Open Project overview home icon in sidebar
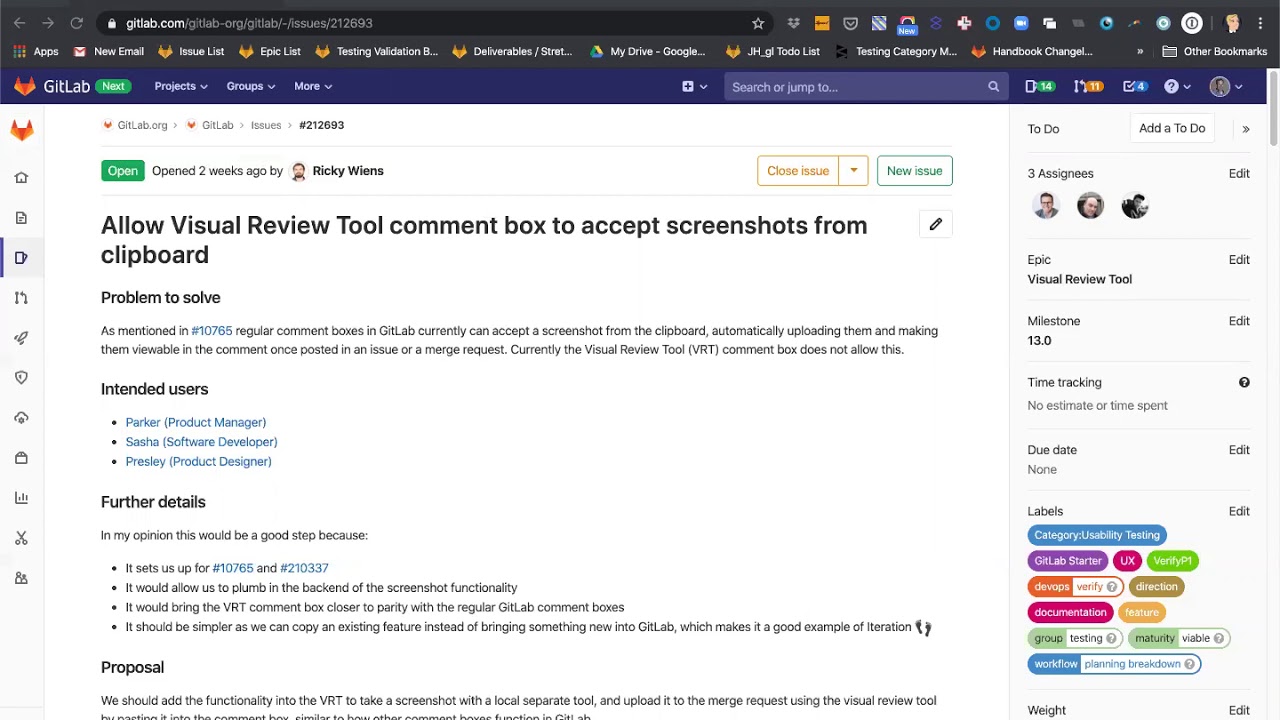Screen dimensions: 1280x720 coord(21,178)
